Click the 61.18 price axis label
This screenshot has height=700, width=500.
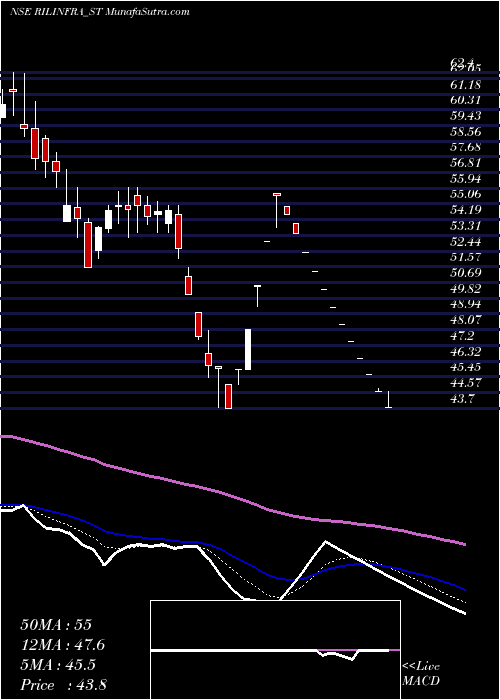[x=466, y=84]
